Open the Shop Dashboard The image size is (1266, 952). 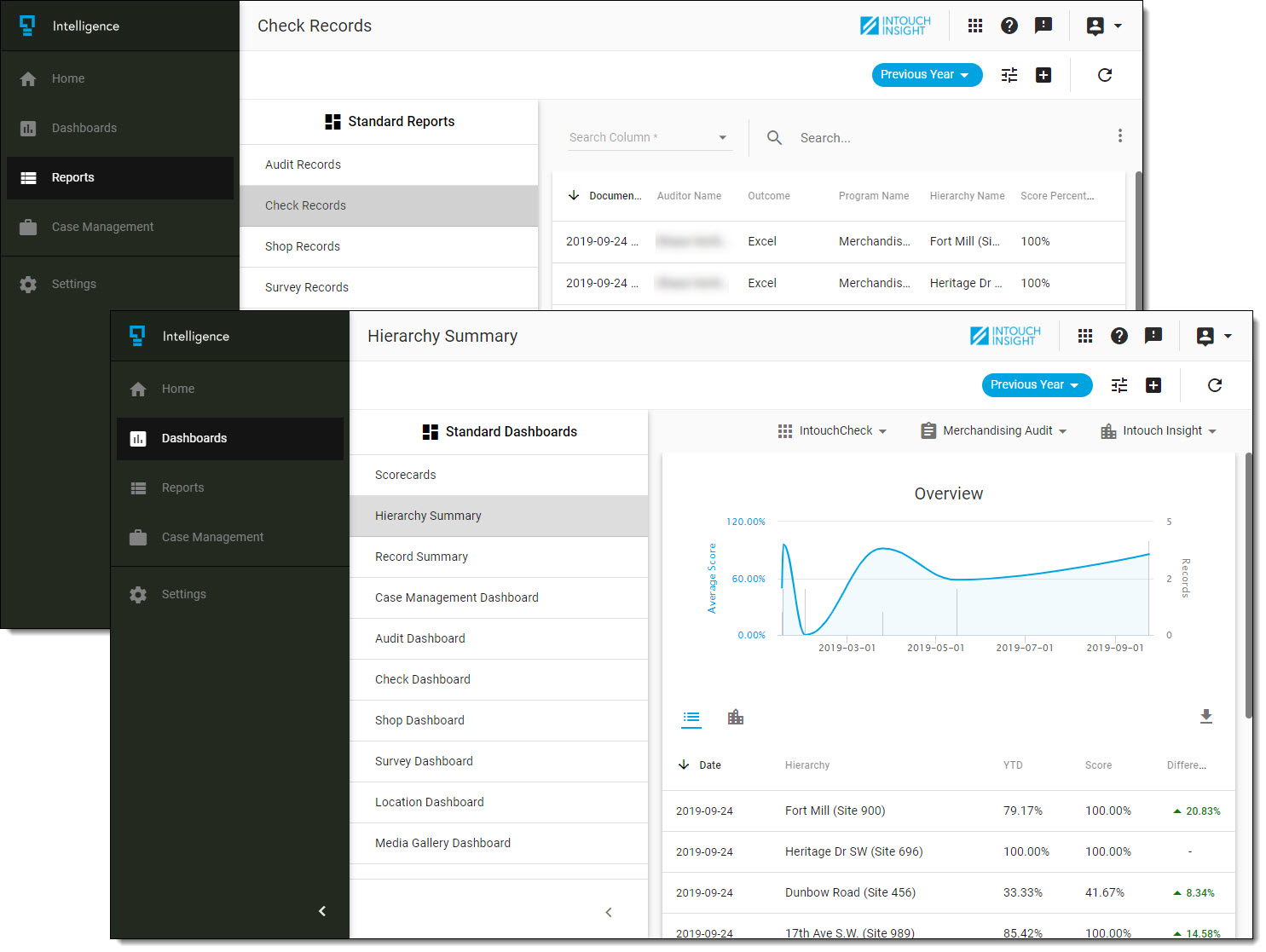[419, 720]
